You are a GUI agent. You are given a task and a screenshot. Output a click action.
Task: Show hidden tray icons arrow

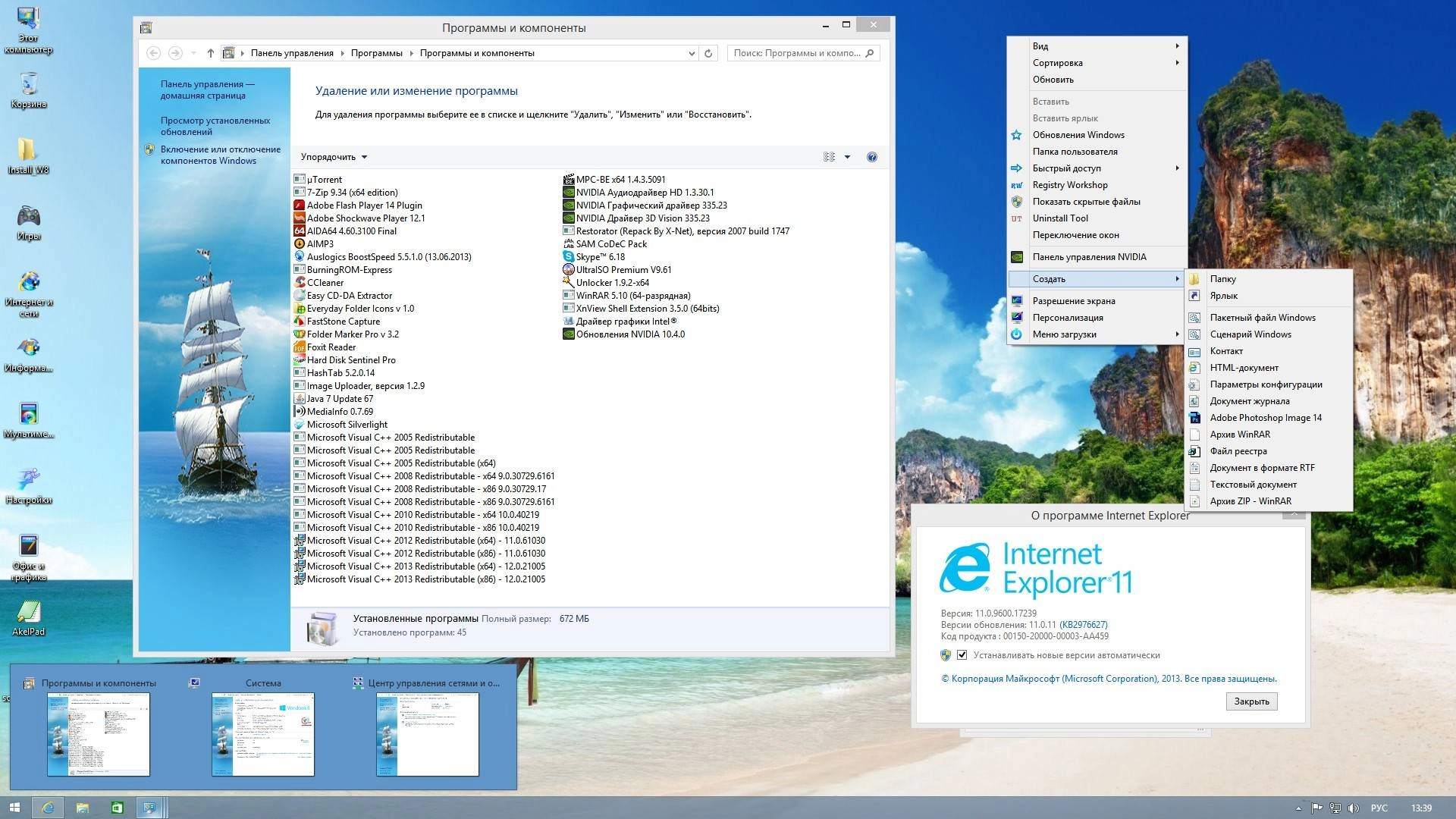pos(1298,808)
